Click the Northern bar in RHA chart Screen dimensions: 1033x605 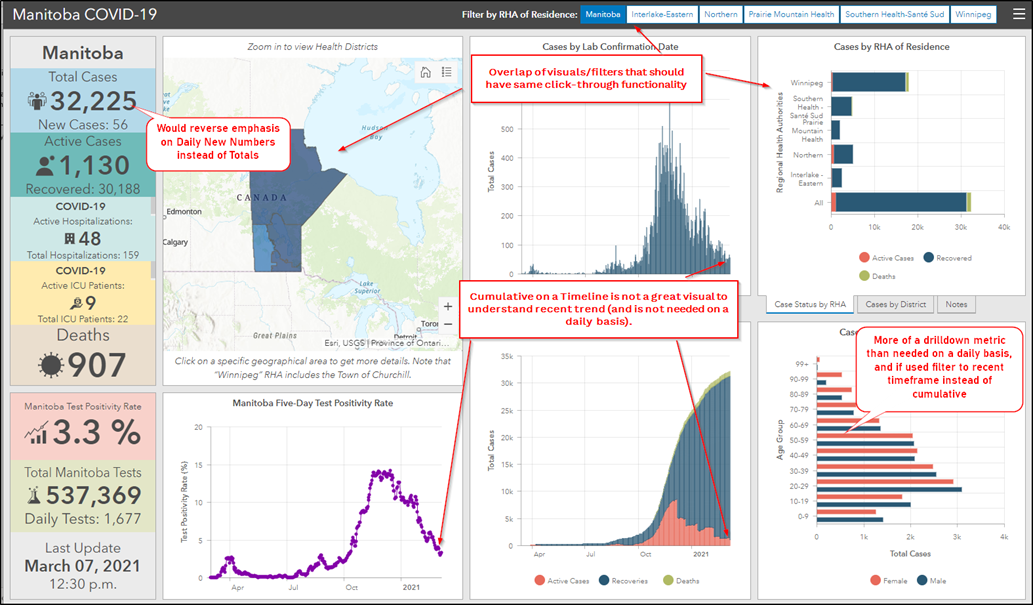pos(842,154)
